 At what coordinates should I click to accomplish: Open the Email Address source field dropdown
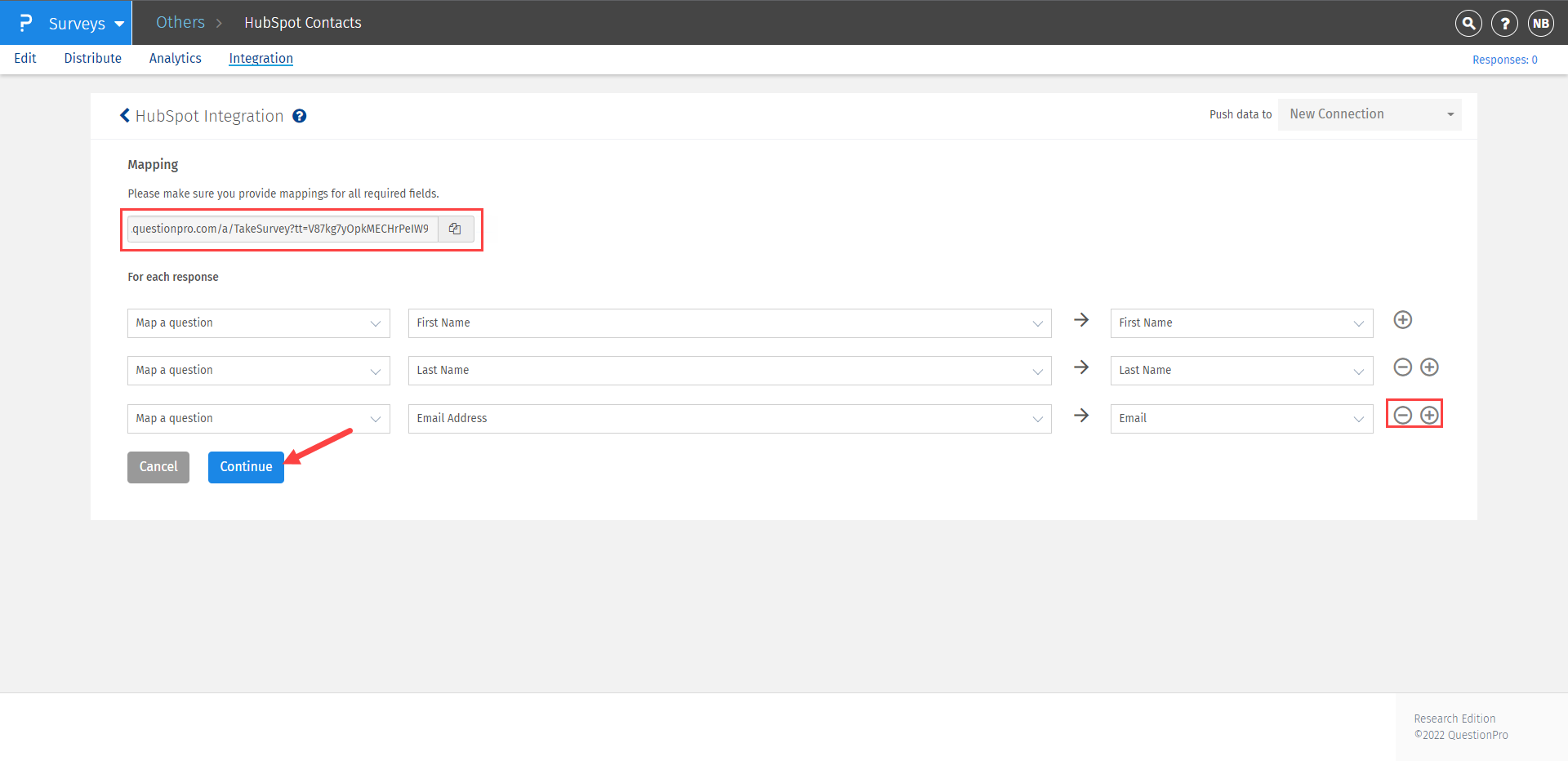[x=729, y=419]
